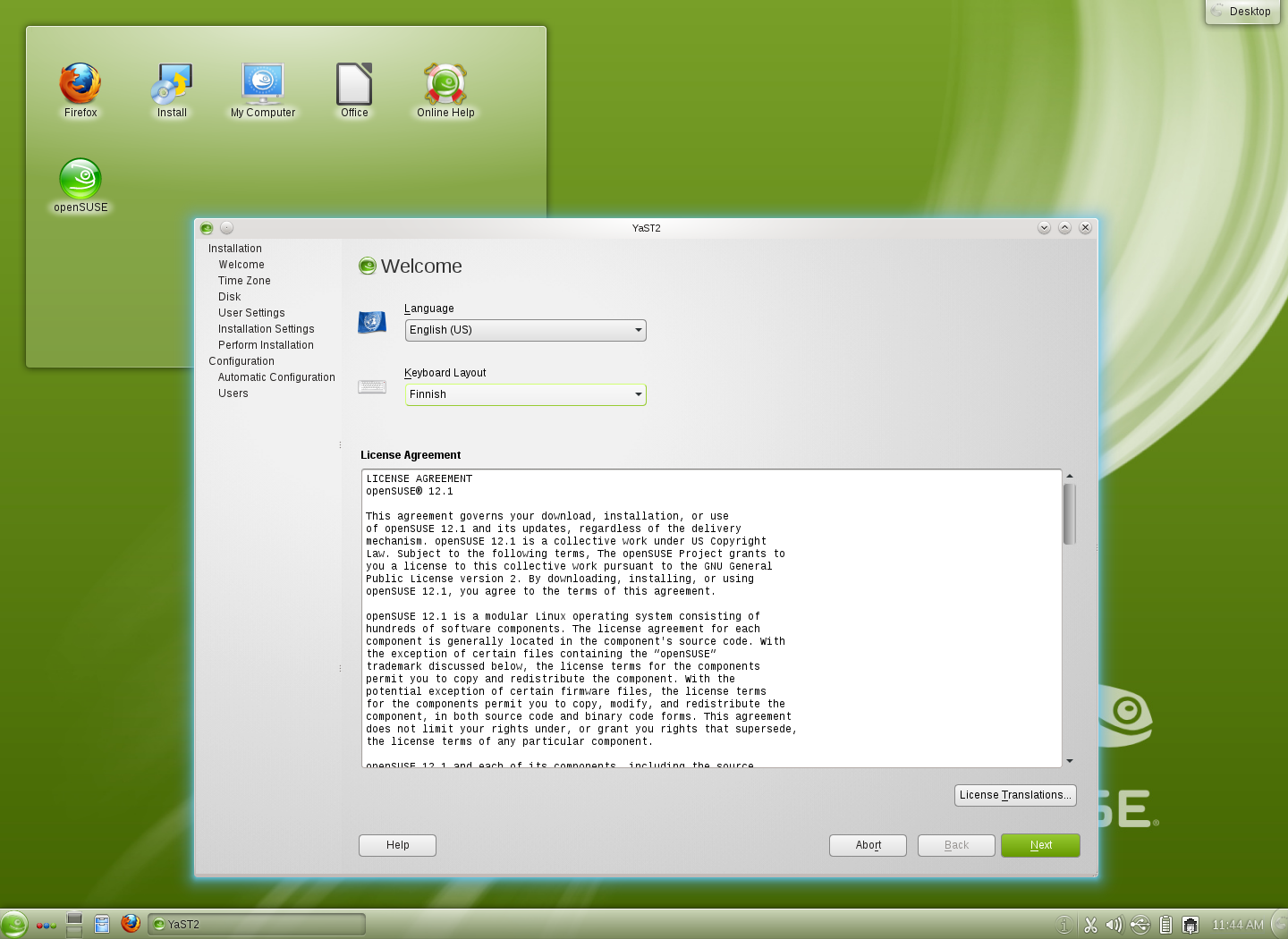Click the Back button
Viewport: 1288px width, 939px height.
tap(957, 845)
